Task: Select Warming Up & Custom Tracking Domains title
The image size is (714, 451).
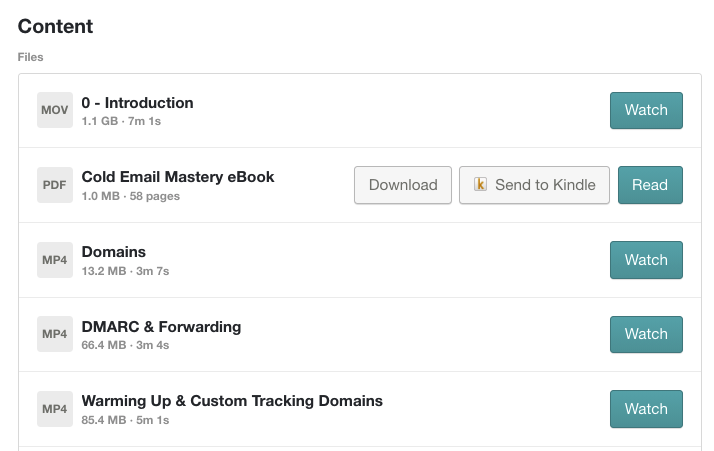Action: [x=232, y=401]
